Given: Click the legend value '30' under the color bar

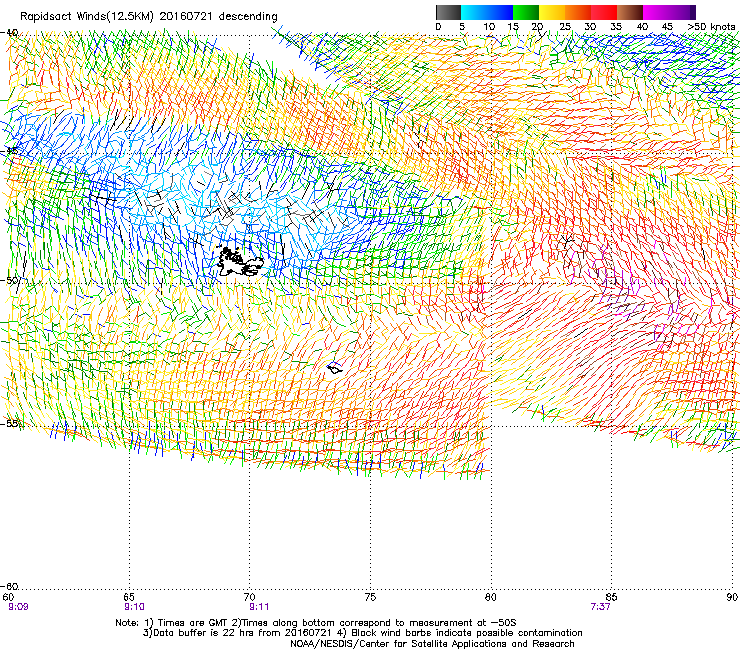Looking at the screenshot, I should point(590,26).
